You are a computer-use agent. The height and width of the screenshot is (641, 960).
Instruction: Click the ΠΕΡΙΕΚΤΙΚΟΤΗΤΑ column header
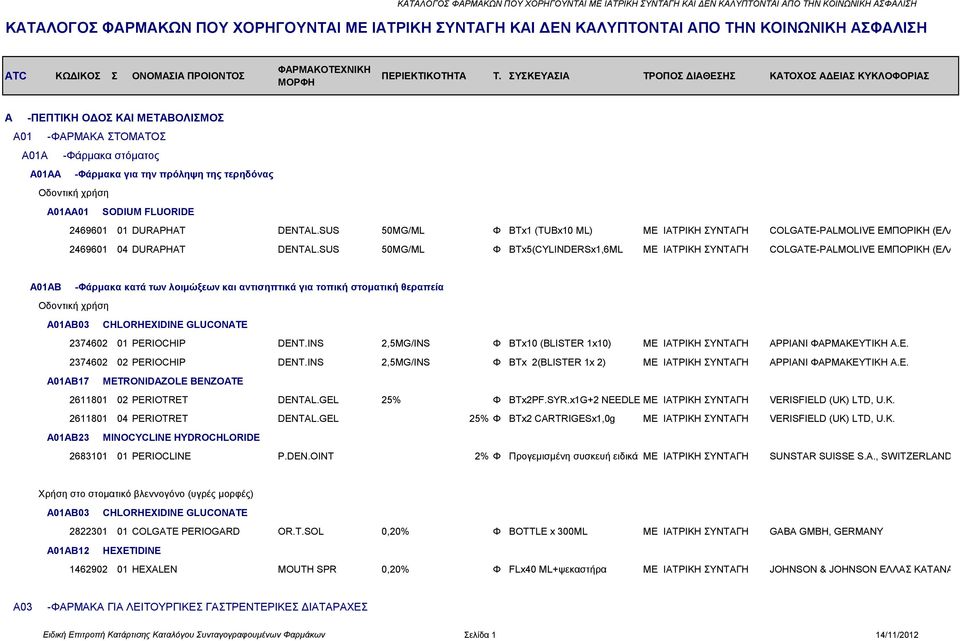(x=424, y=76)
